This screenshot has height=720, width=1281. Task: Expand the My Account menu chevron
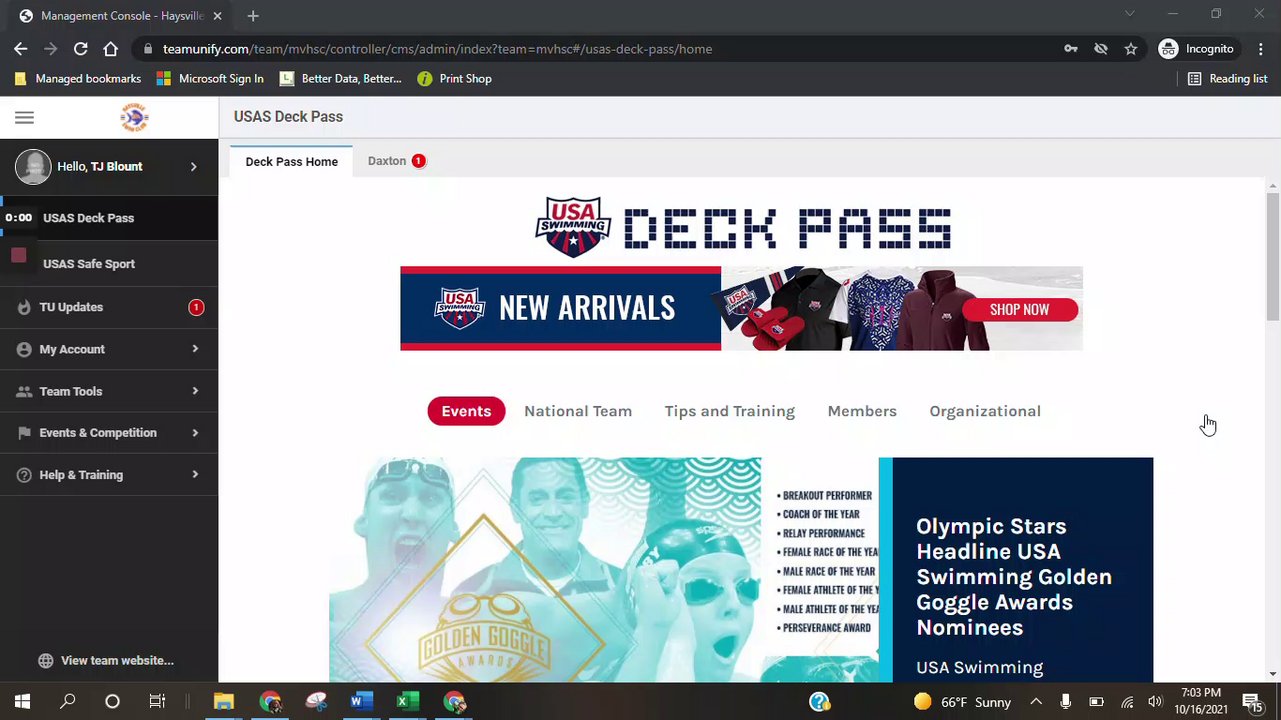pyautogui.click(x=195, y=349)
